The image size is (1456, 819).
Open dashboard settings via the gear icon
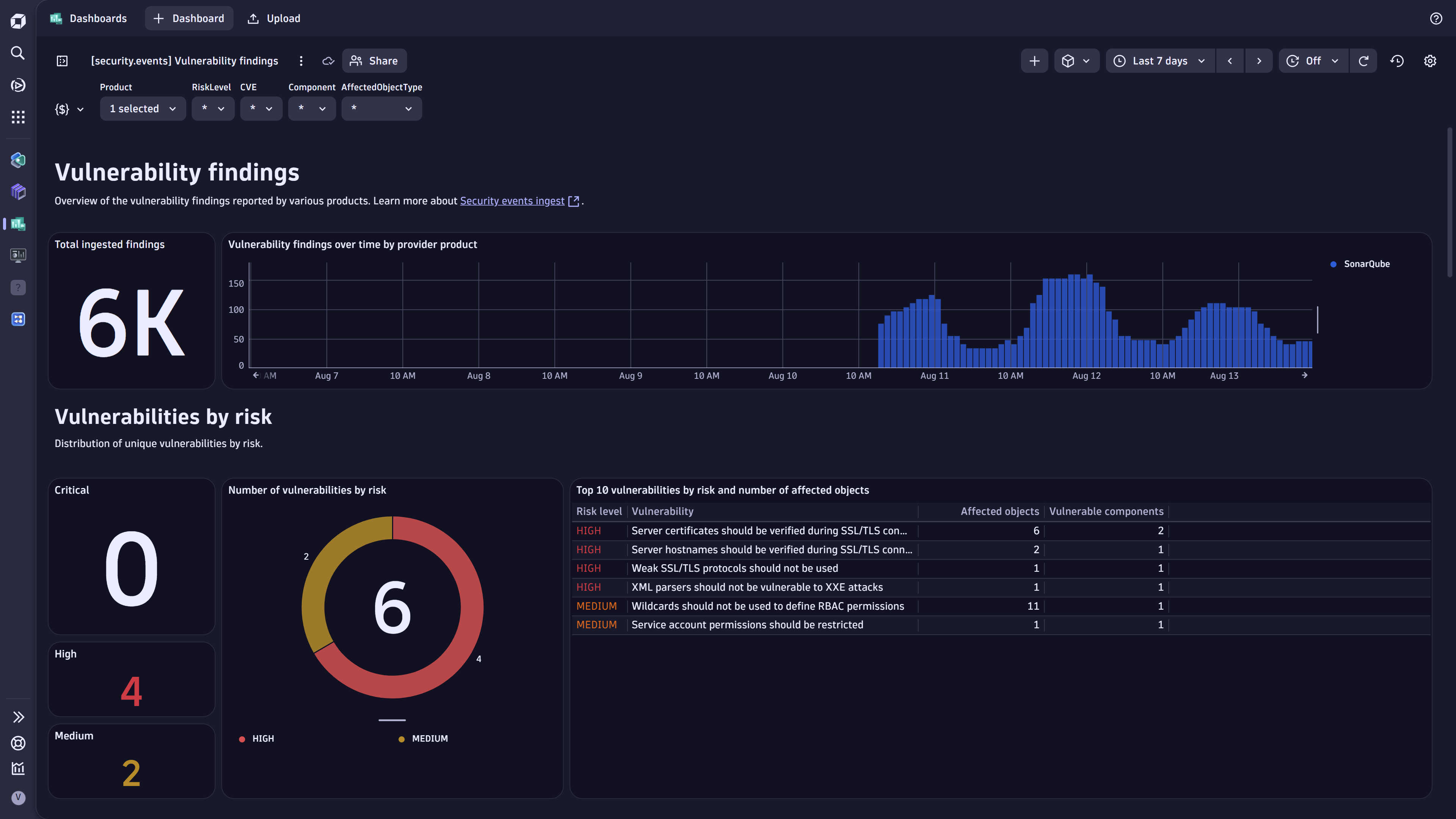(1430, 61)
